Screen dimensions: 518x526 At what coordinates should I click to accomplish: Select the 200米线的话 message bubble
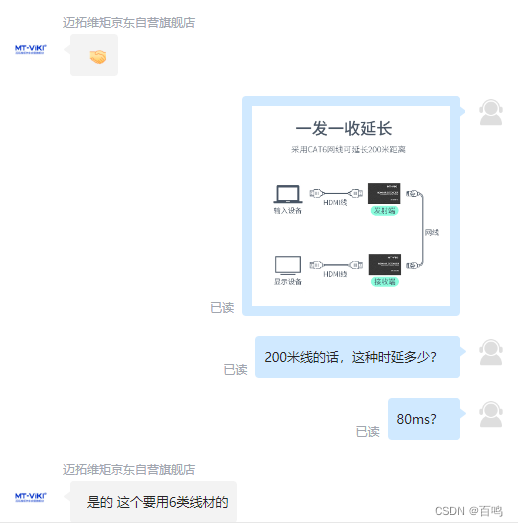tap(357, 357)
